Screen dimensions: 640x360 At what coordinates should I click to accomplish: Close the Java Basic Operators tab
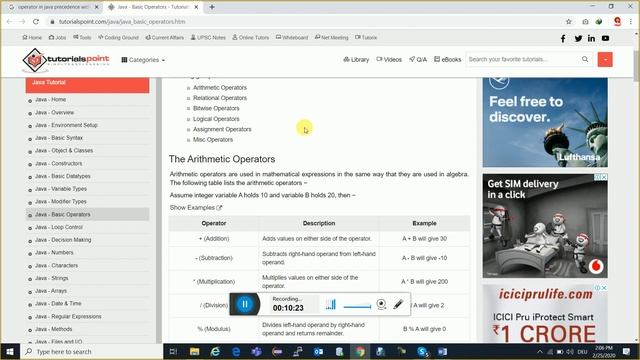(196, 7)
